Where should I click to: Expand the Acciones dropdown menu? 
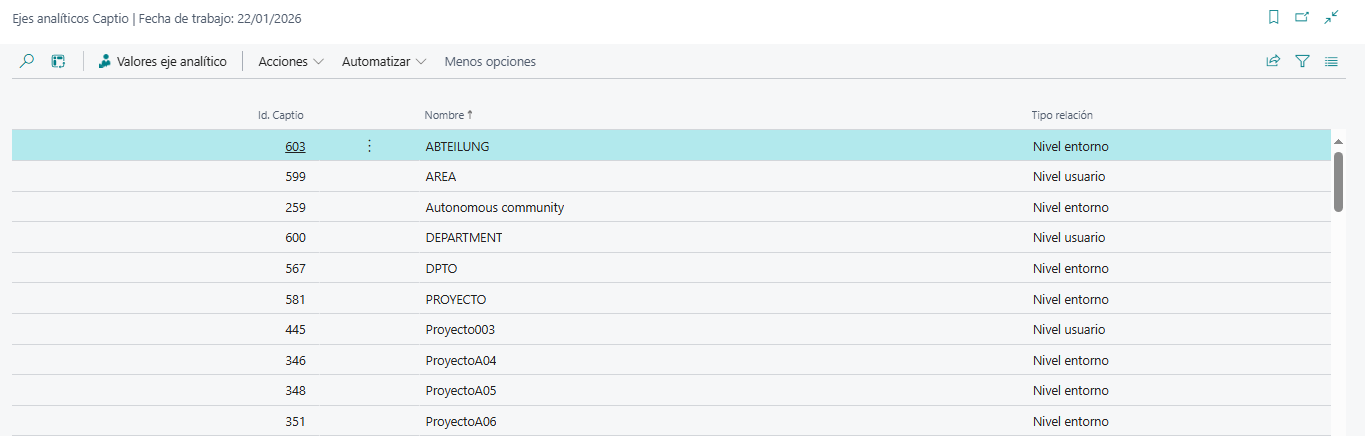click(291, 61)
